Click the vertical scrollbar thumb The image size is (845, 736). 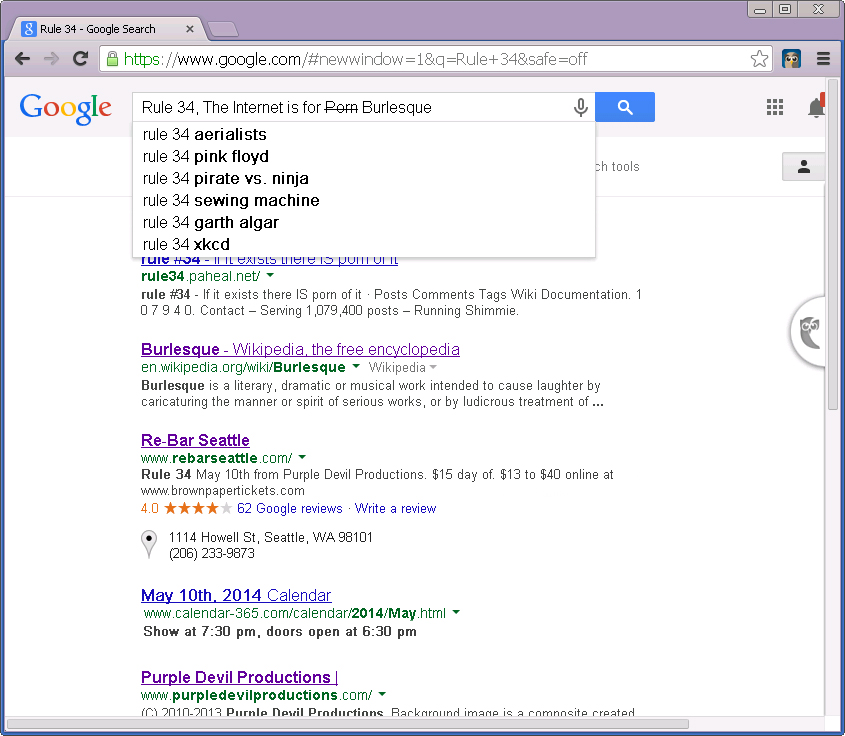[x=833, y=245]
